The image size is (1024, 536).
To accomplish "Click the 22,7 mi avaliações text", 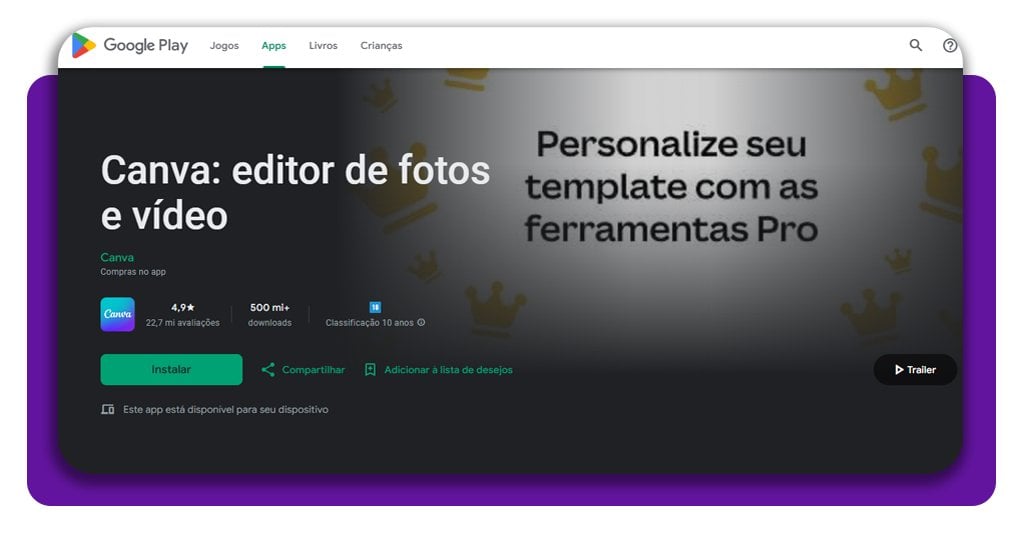I will 183,323.
